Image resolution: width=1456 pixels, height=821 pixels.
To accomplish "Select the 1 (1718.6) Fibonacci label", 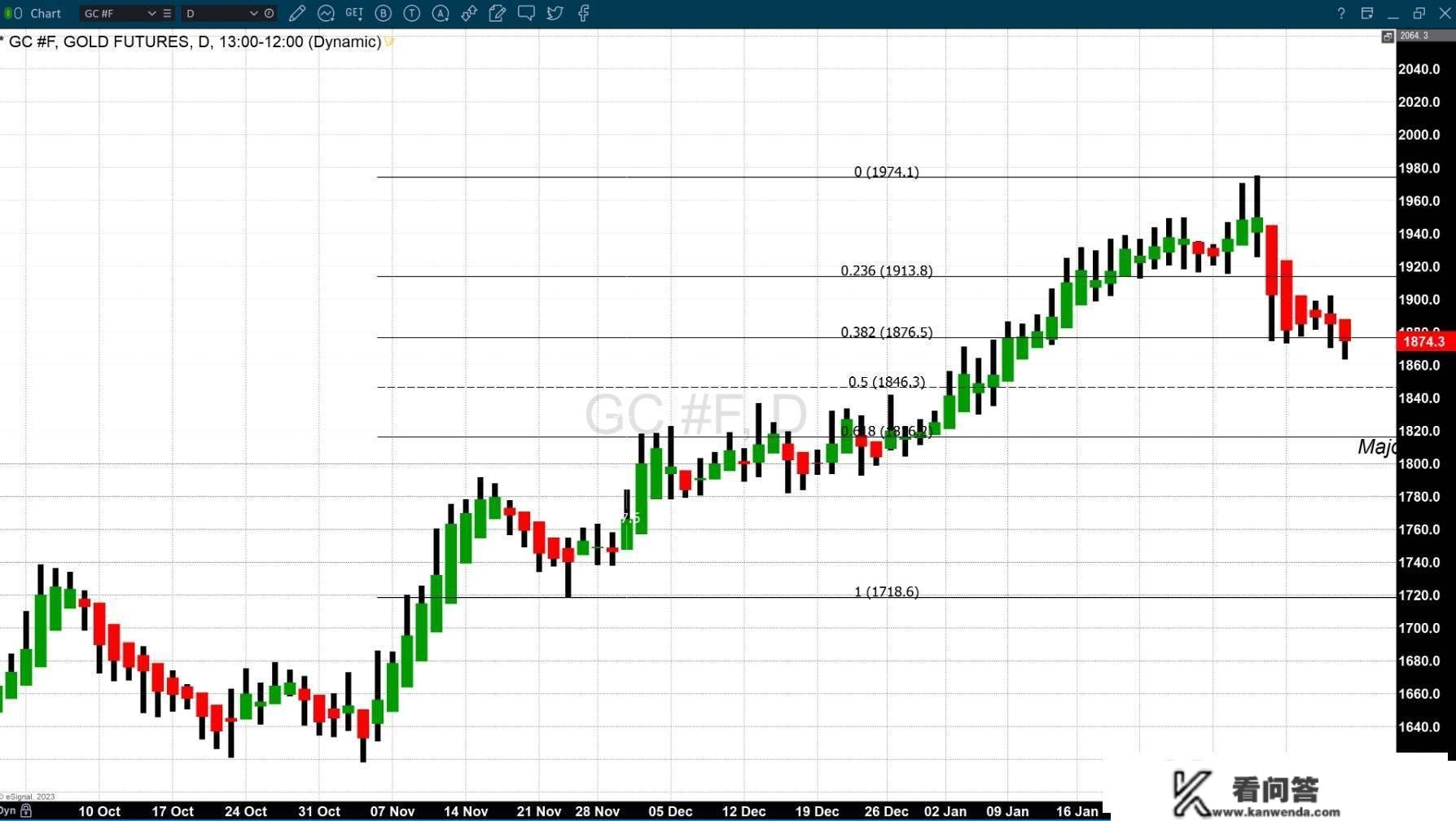I will (886, 592).
